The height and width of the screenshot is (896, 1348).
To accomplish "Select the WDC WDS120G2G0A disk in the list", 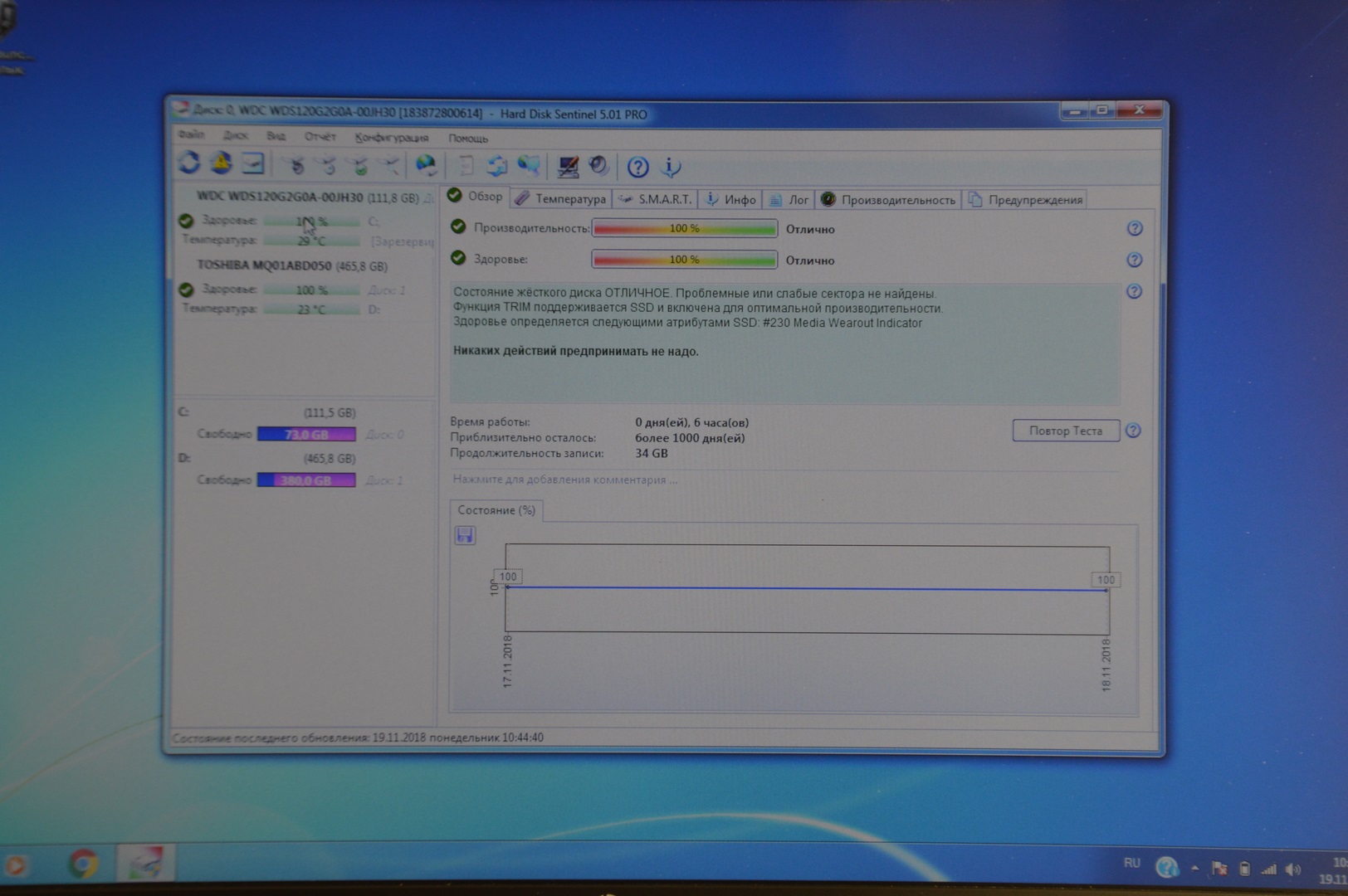I will pyautogui.click(x=280, y=197).
